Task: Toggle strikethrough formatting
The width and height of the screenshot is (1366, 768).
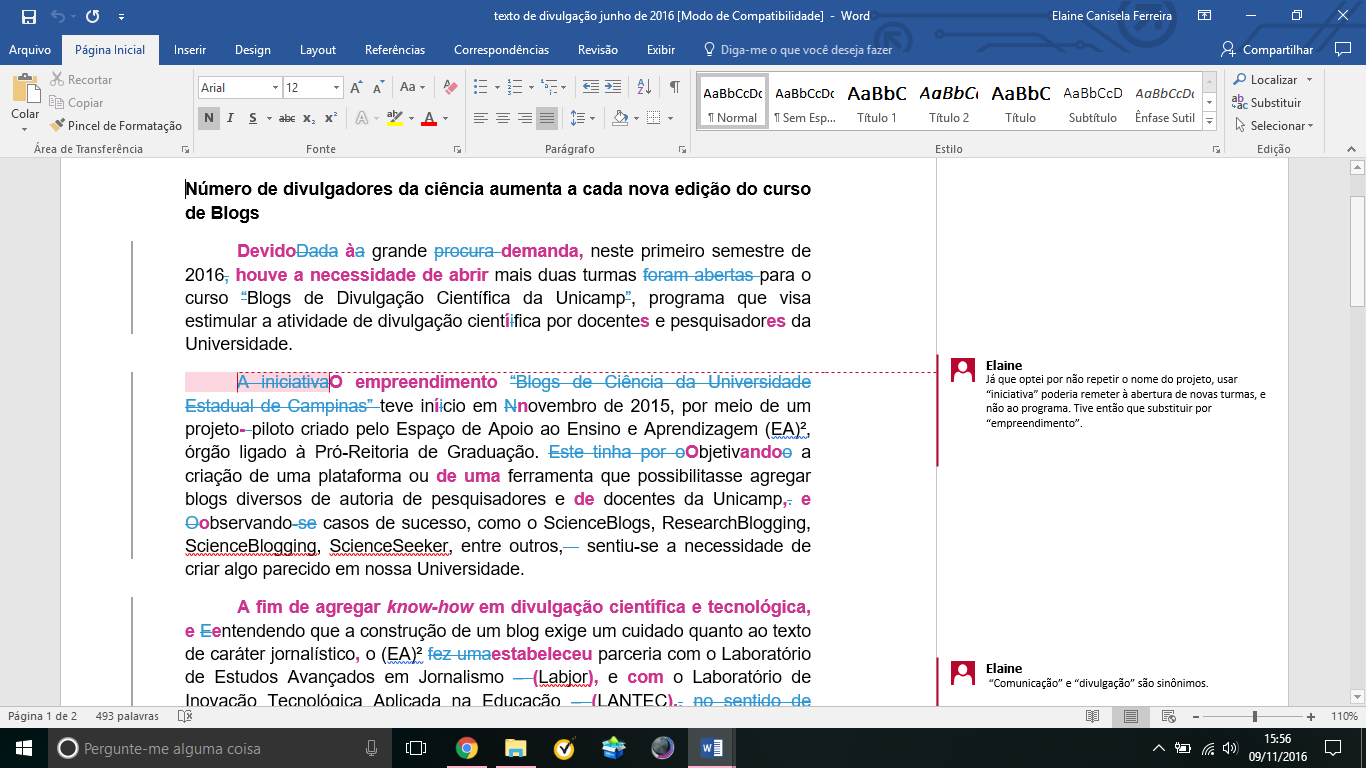Action: 287,118
